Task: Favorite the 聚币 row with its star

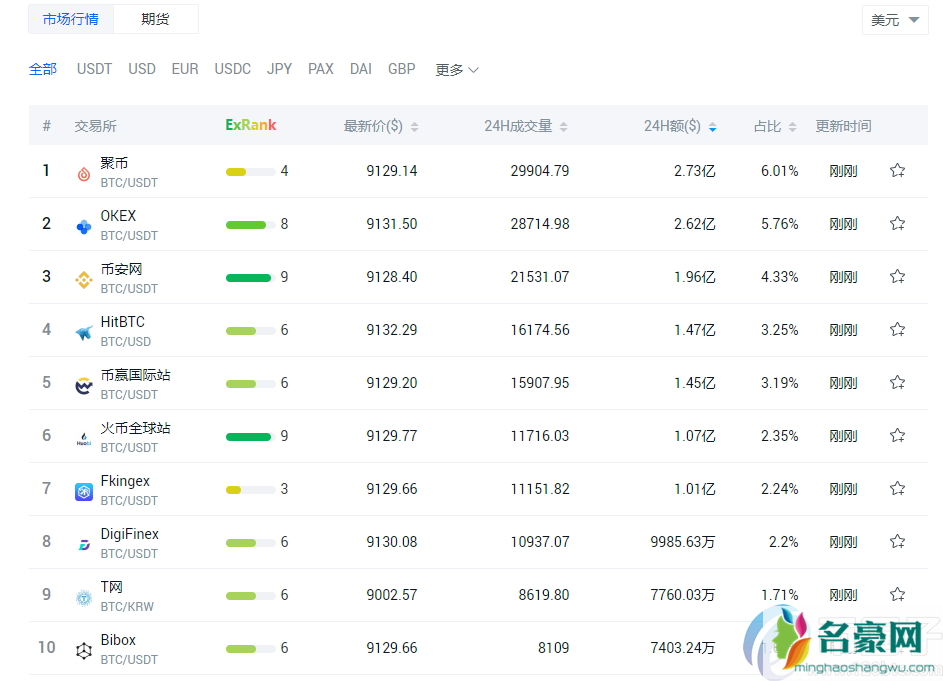Action: point(897,170)
